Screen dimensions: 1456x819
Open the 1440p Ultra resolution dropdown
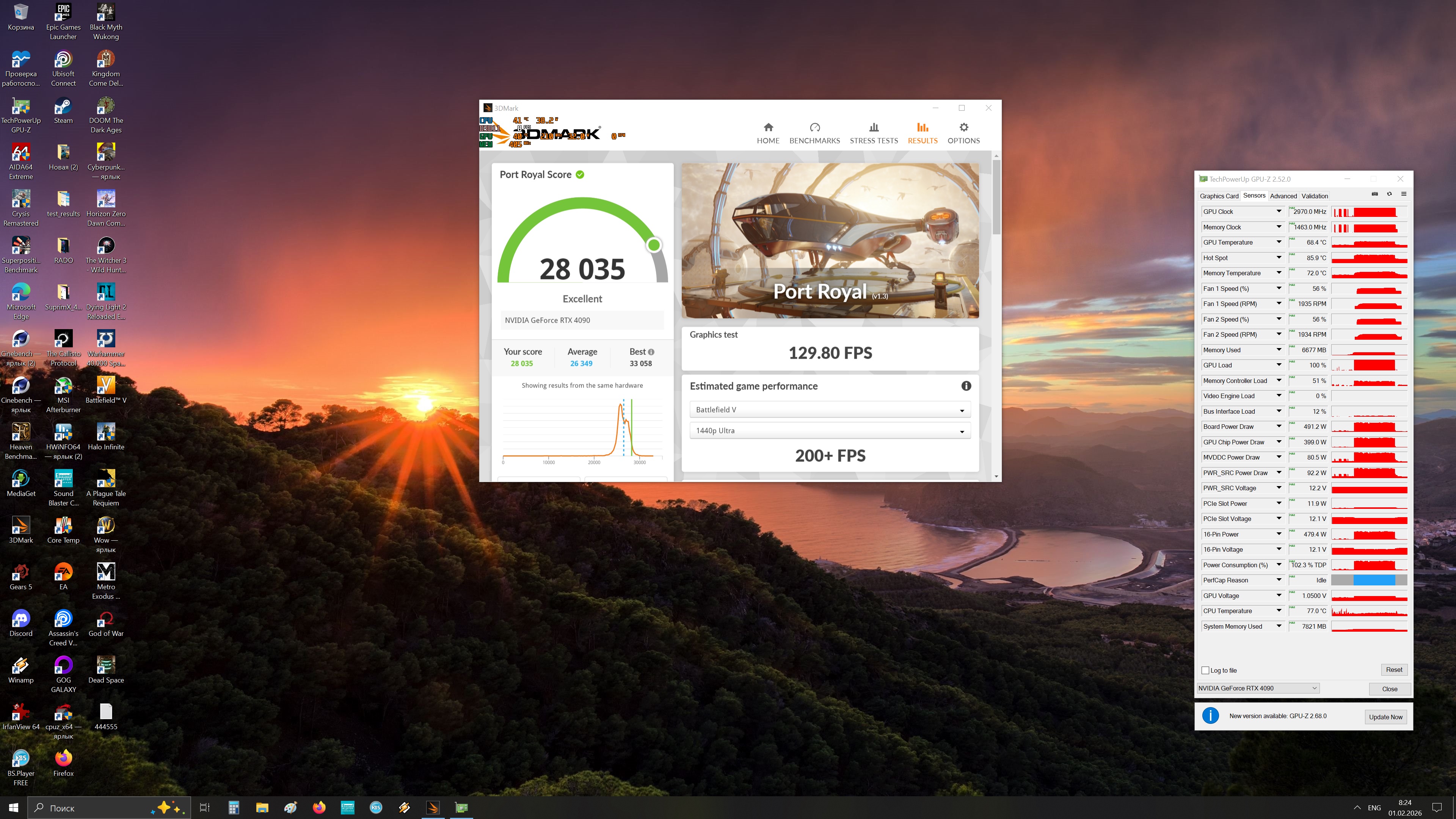coord(830,431)
